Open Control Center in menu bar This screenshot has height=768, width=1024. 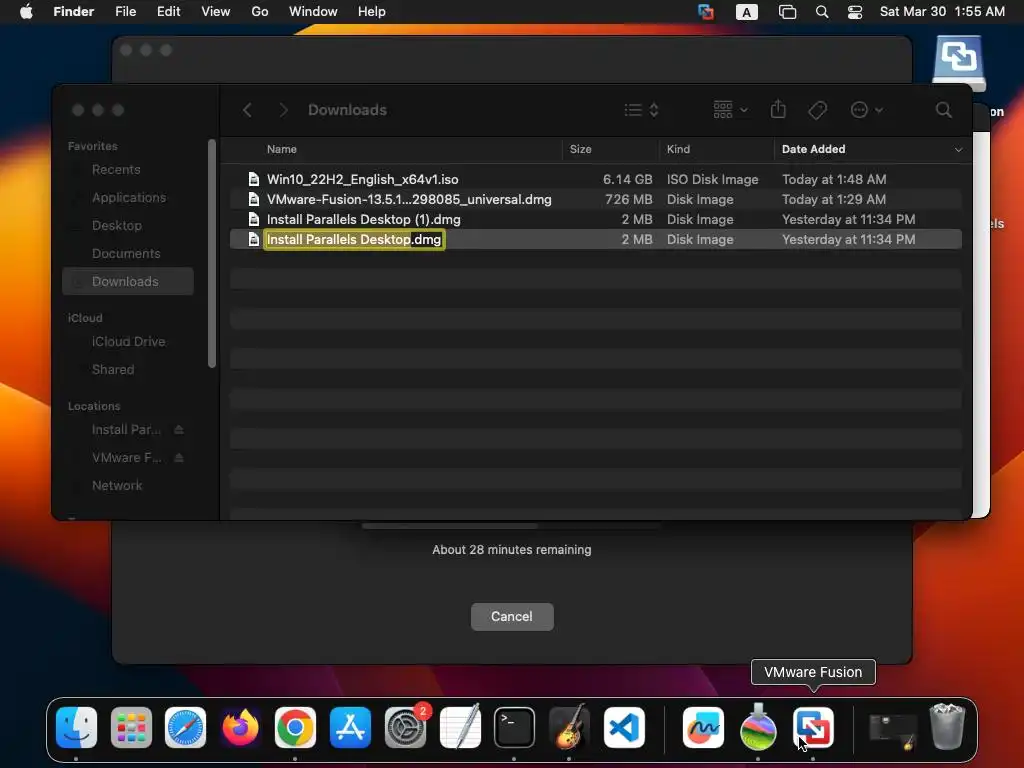click(855, 12)
